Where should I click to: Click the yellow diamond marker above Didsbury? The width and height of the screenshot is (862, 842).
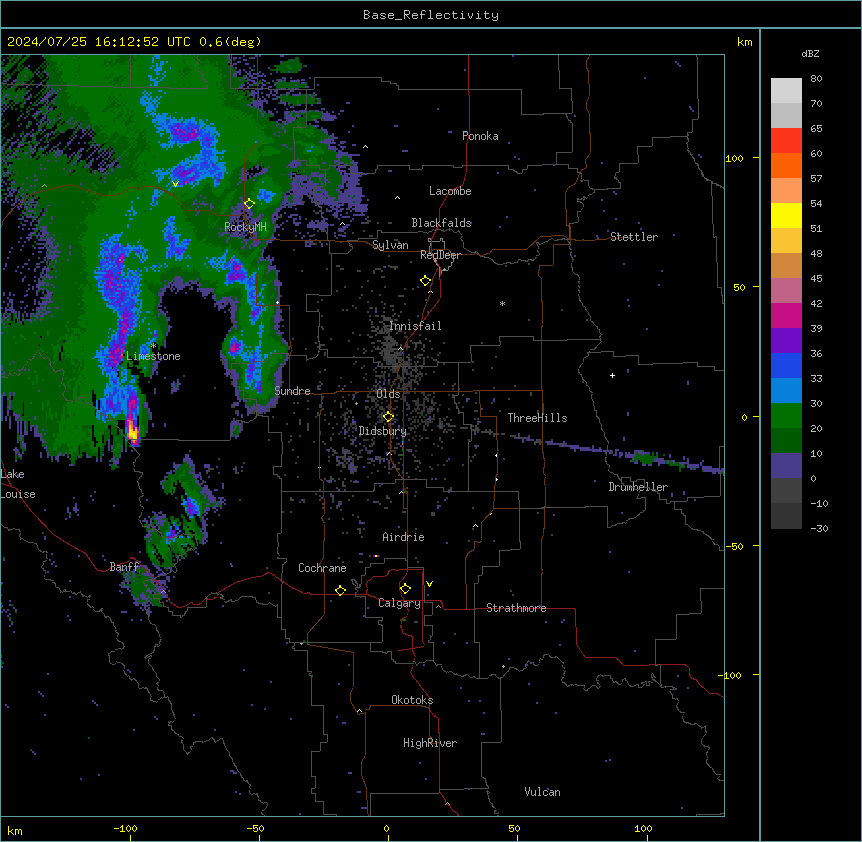pos(388,417)
